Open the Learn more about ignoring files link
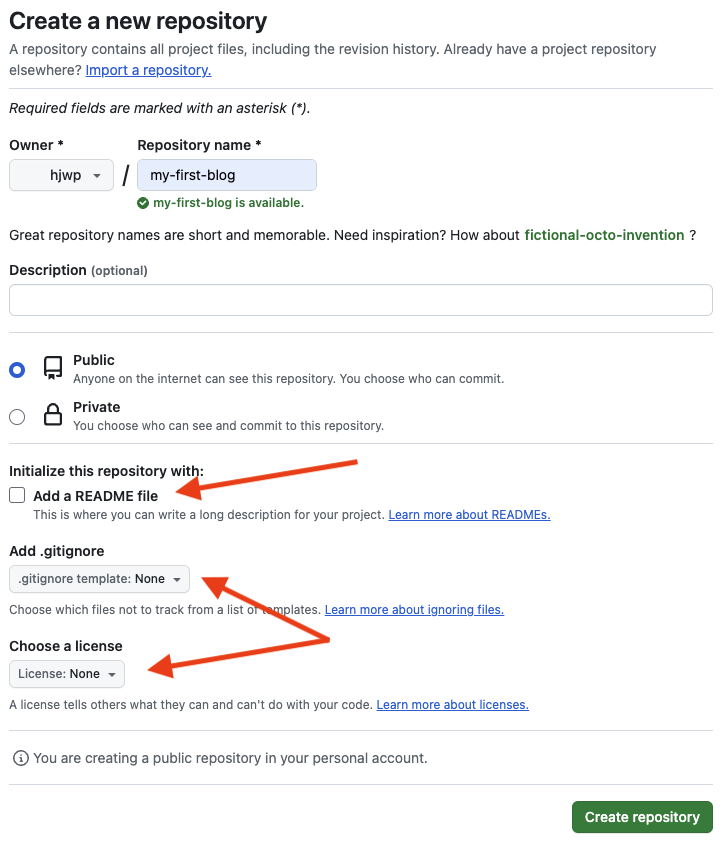 pos(414,609)
